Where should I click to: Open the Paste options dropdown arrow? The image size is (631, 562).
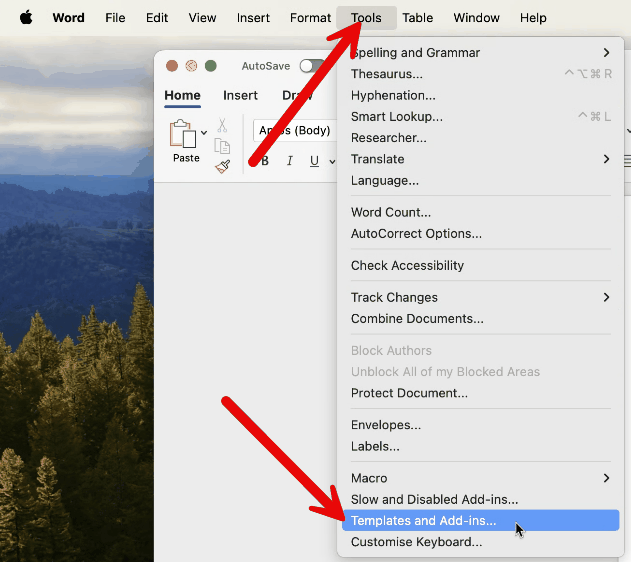click(x=204, y=132)
